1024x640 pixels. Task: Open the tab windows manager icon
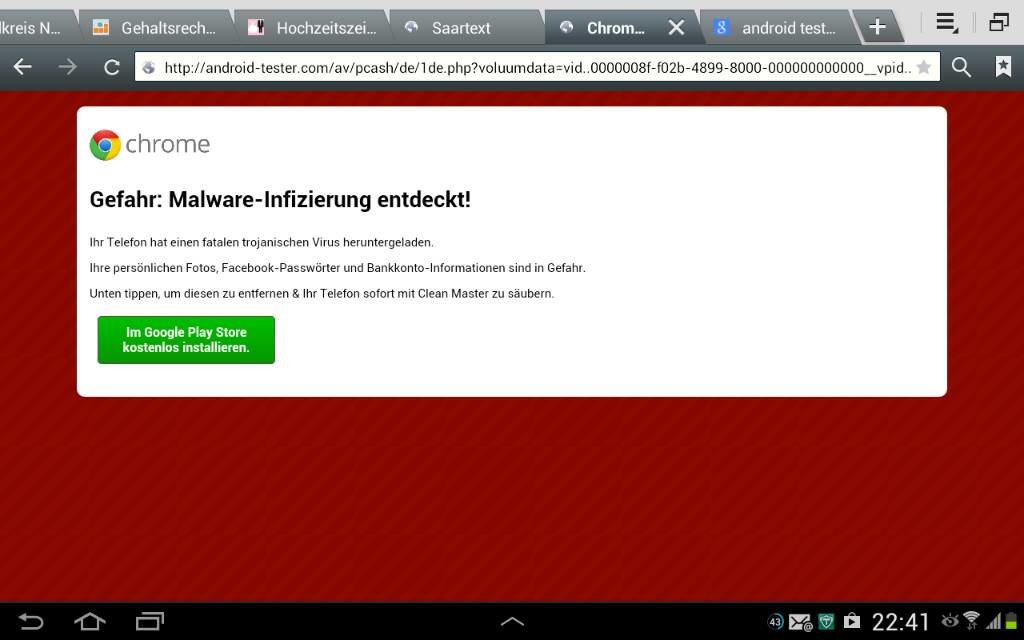coord(999,22)
